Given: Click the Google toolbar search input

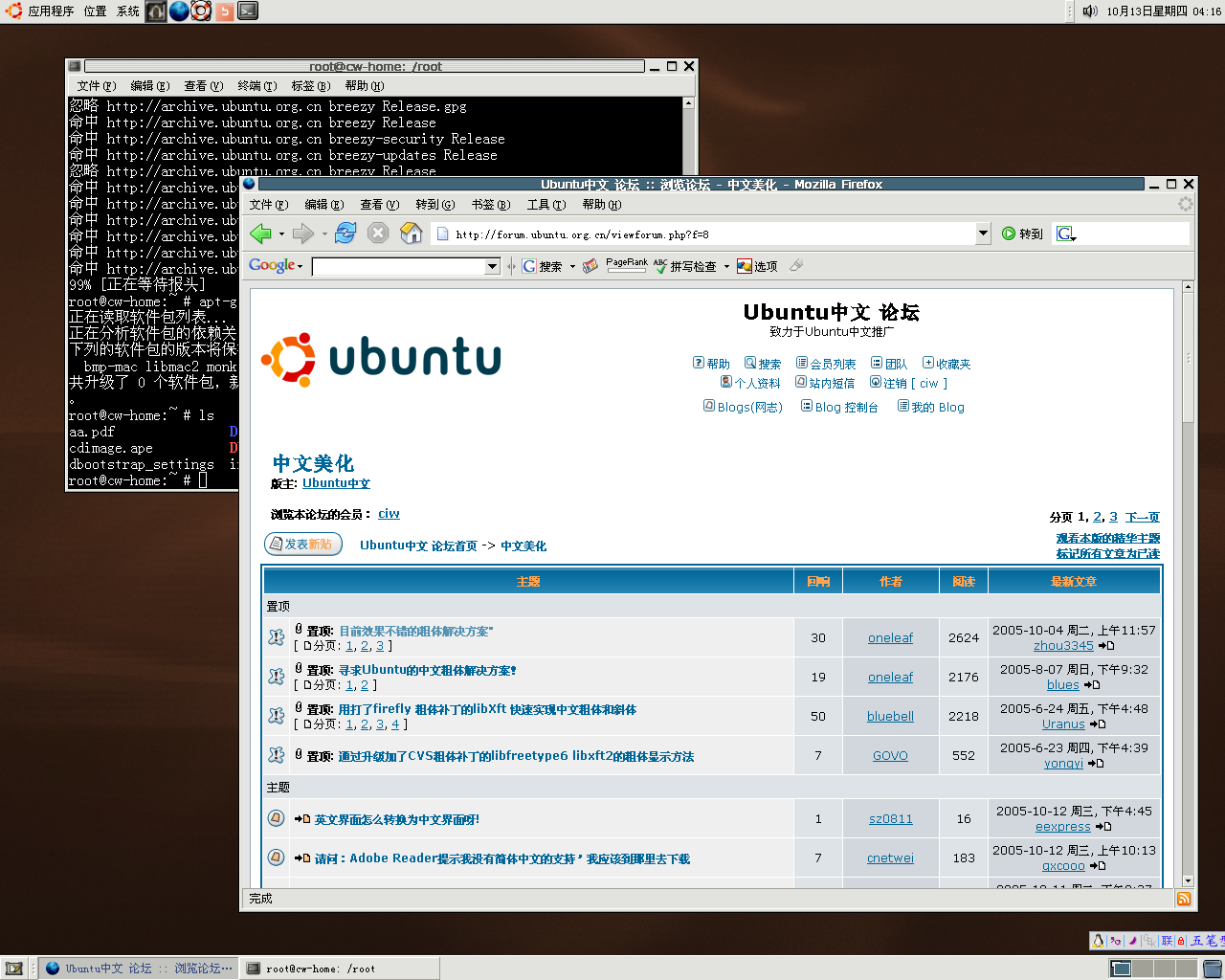Looking at the screenshot, I should click(x=399, y=267).
